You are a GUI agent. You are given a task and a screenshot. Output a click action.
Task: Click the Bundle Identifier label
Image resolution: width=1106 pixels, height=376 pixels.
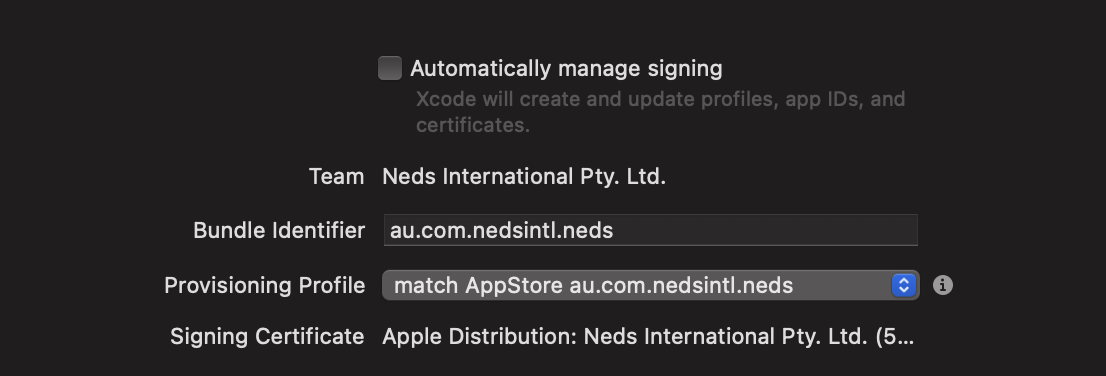click(x=279, y=231)
